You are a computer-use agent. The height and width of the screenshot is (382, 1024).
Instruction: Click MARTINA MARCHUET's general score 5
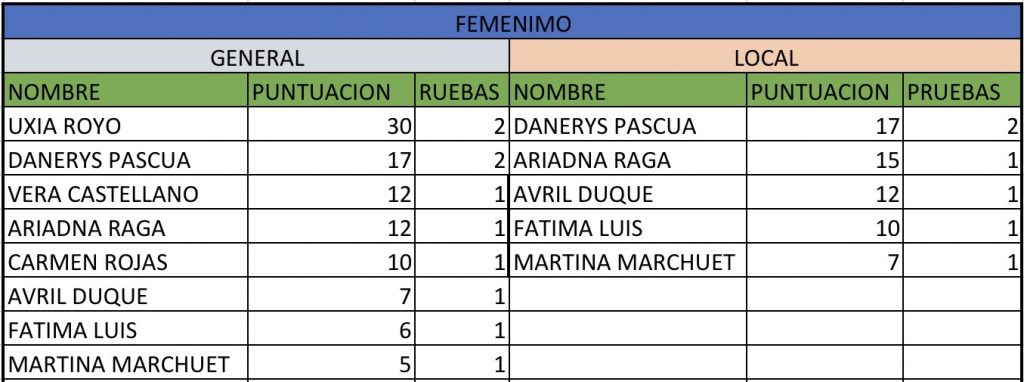pyautogui.click(x=331, y=363)
